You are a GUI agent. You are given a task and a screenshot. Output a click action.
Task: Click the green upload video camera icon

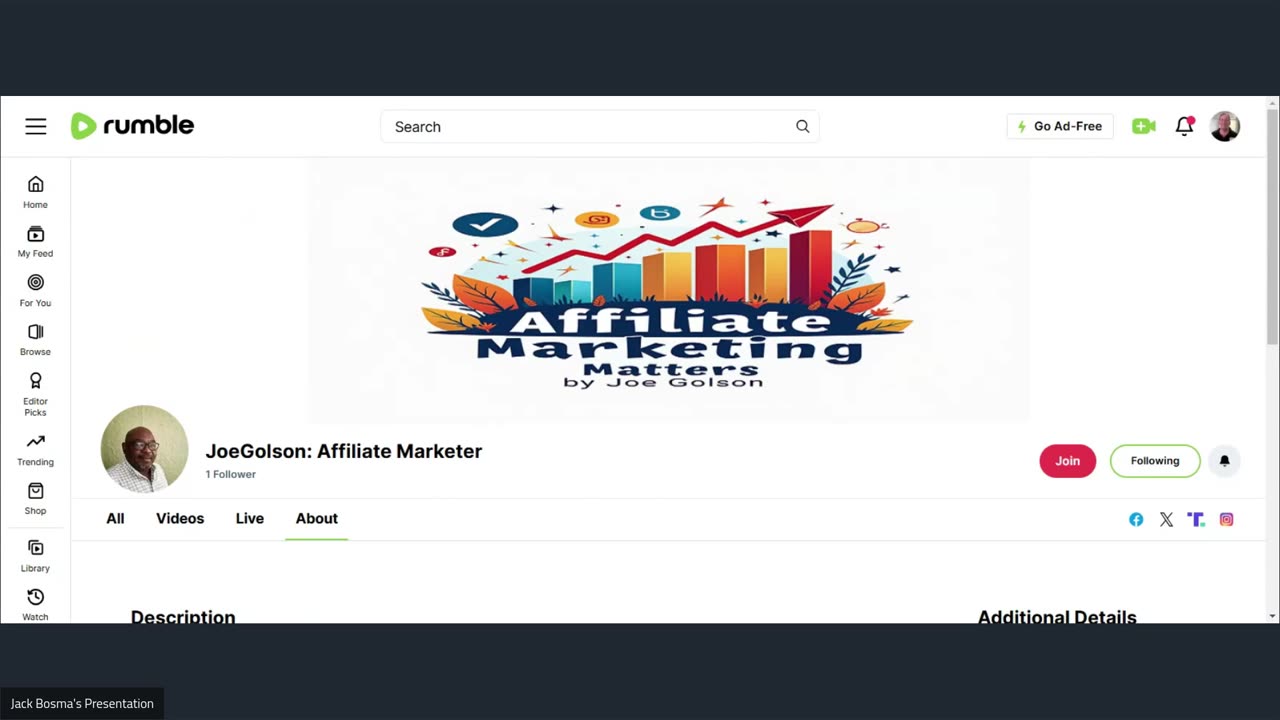[1144, 126]
